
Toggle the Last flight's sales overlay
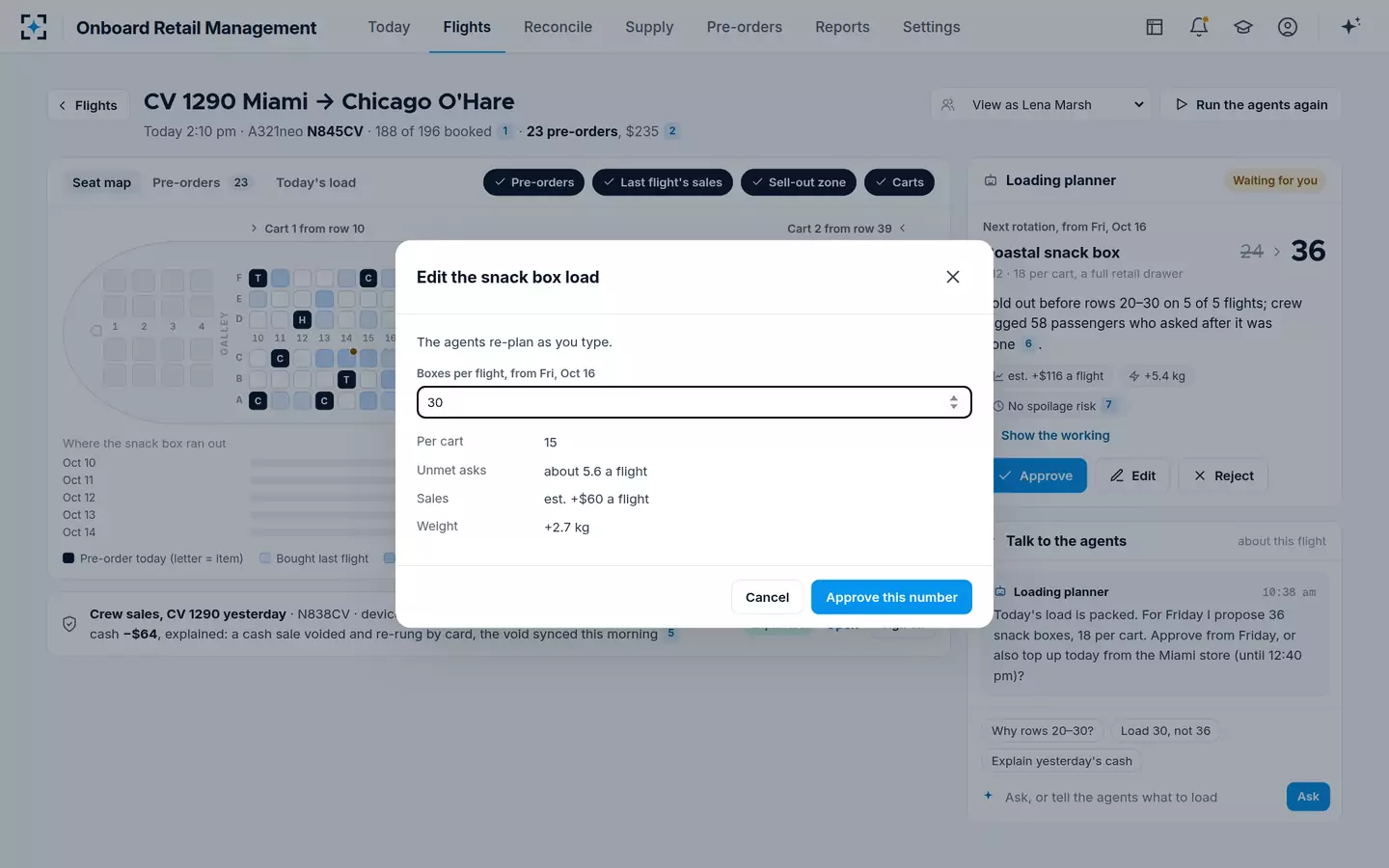pyautogui.click(x=663, y=182)
